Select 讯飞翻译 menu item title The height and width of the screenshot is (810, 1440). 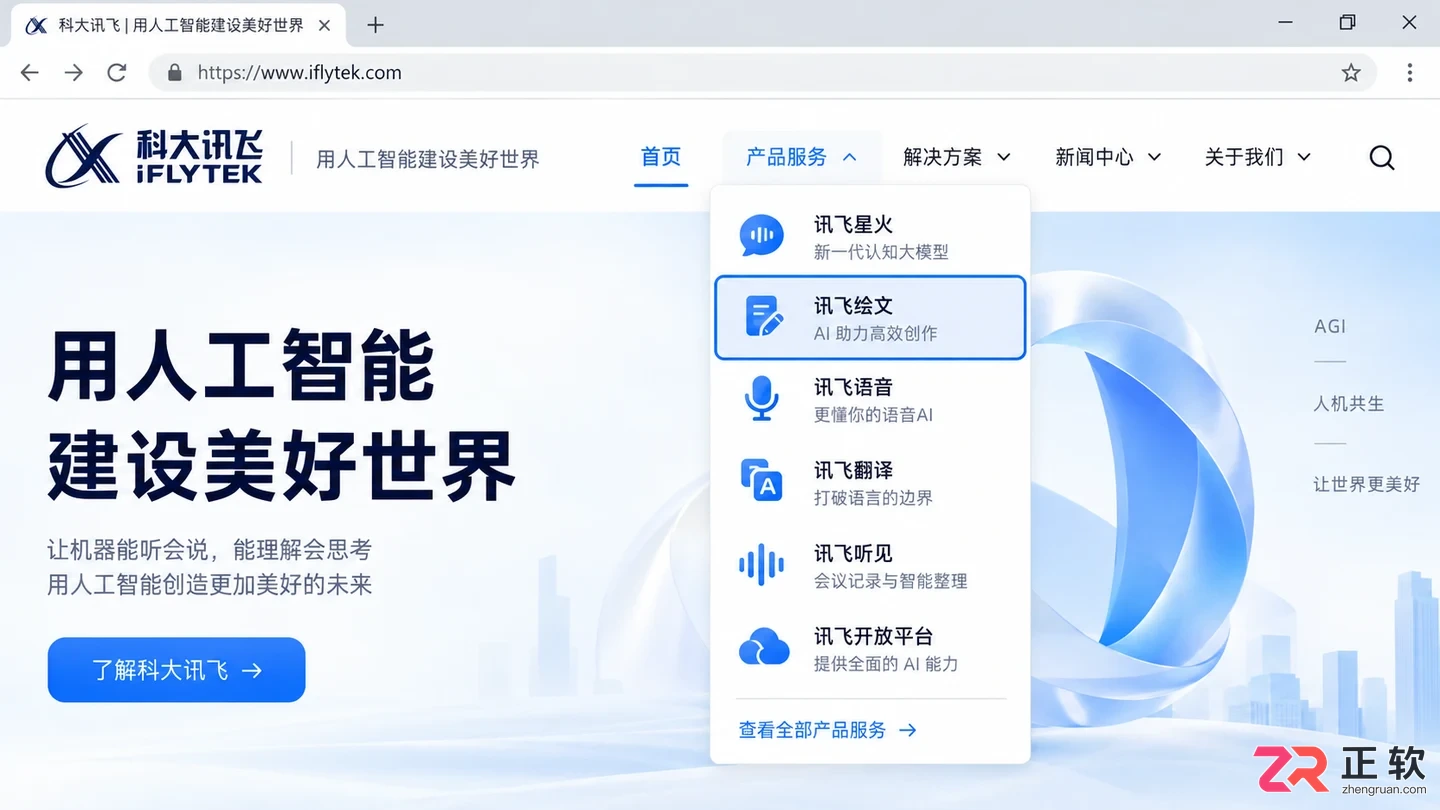click(853, 470)
